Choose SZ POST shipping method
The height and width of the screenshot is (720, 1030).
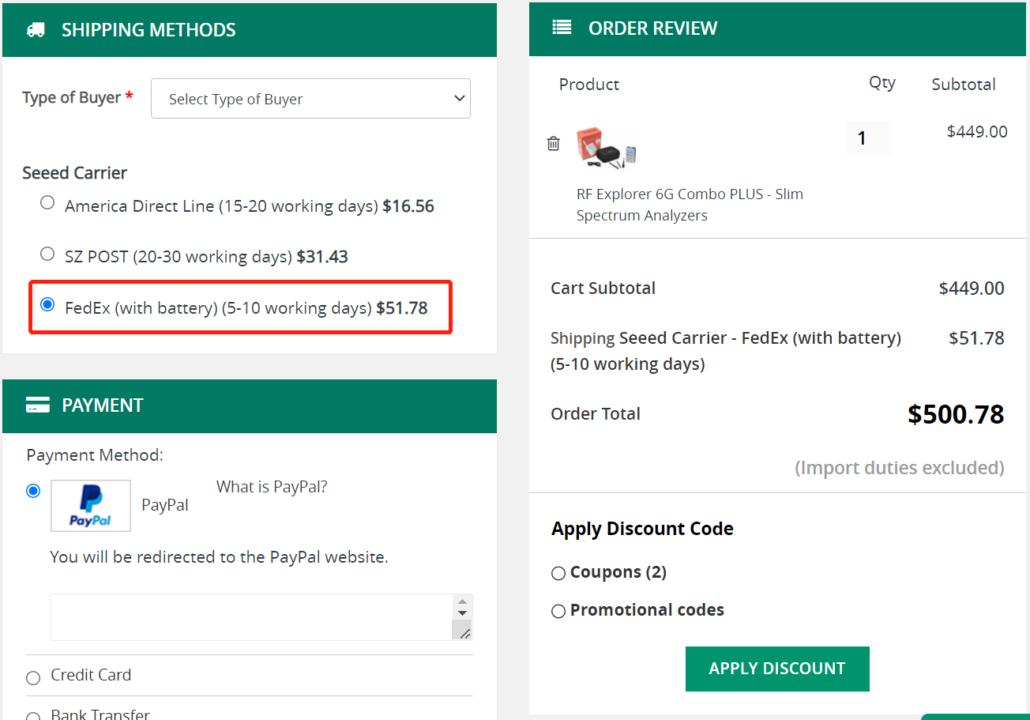(x=47, y=254)
